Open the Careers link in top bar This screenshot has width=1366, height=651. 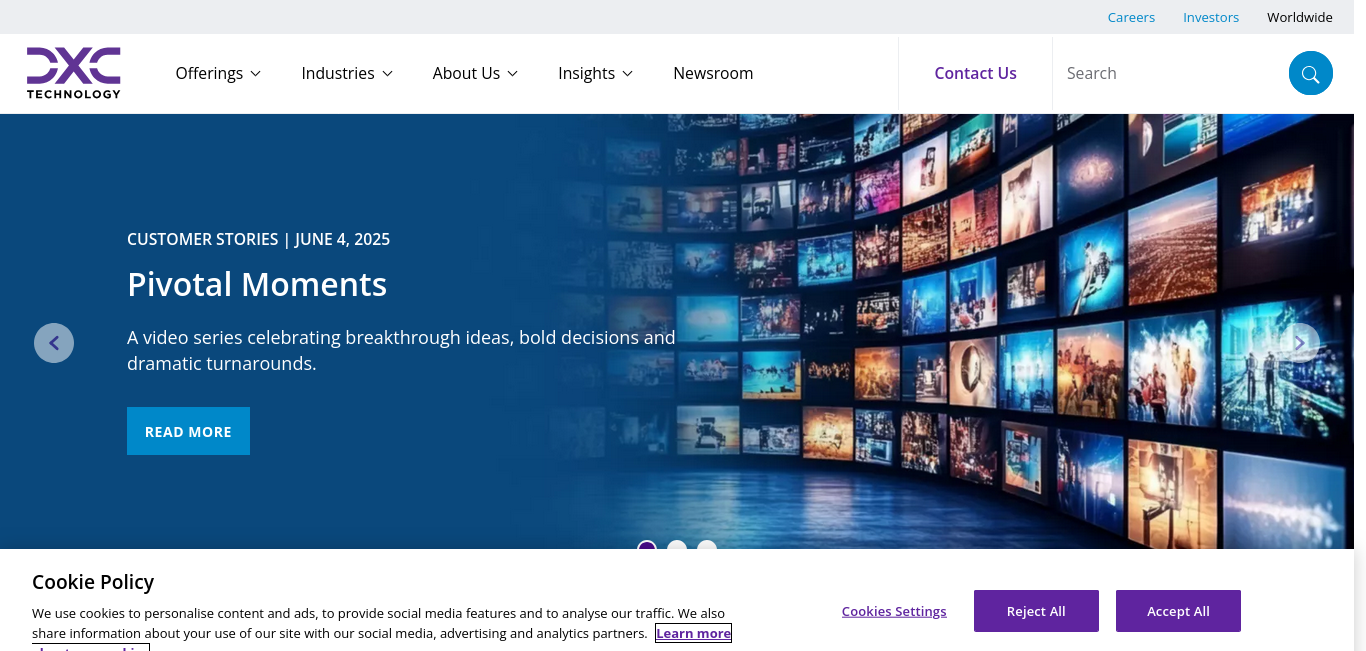click(x=1131, y=17)
